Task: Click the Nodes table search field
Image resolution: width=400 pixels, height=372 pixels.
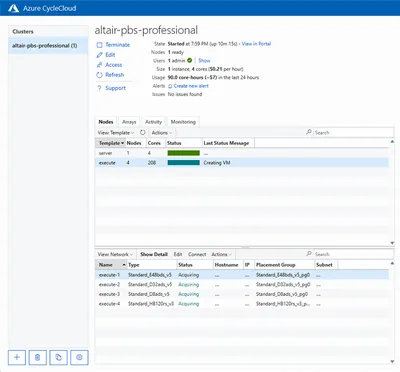Action: tap(353, 132)
